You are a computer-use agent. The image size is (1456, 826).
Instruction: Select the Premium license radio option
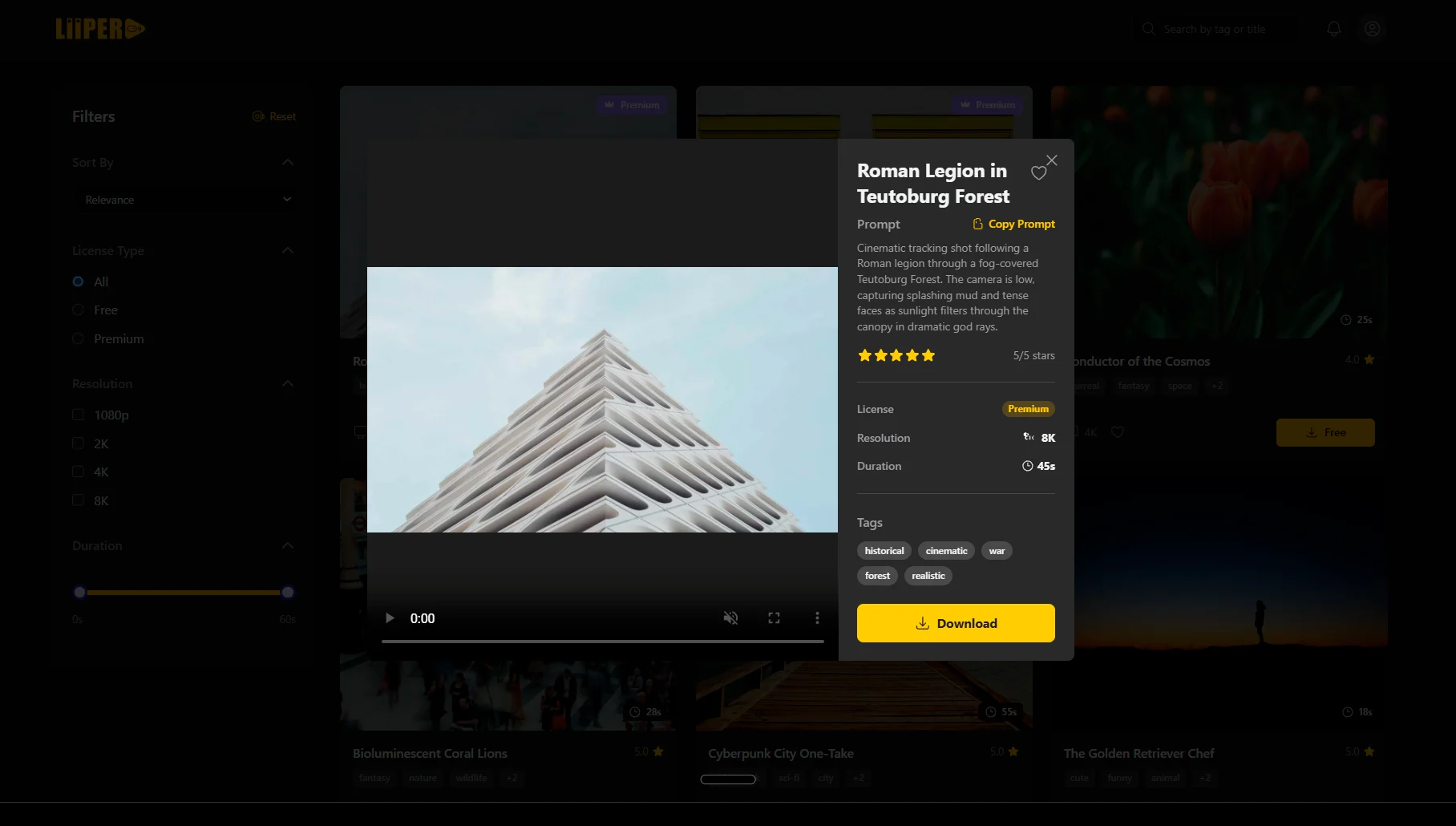(78, 339)
